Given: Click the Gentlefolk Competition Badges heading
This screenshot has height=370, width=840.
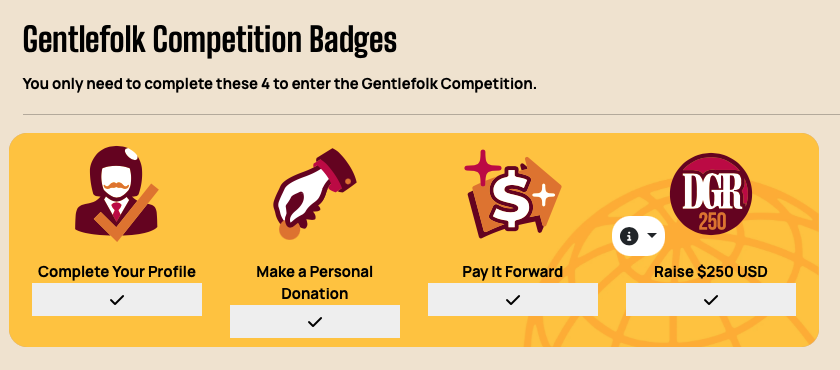Looking at the screenshot, I should coord(210,40).
